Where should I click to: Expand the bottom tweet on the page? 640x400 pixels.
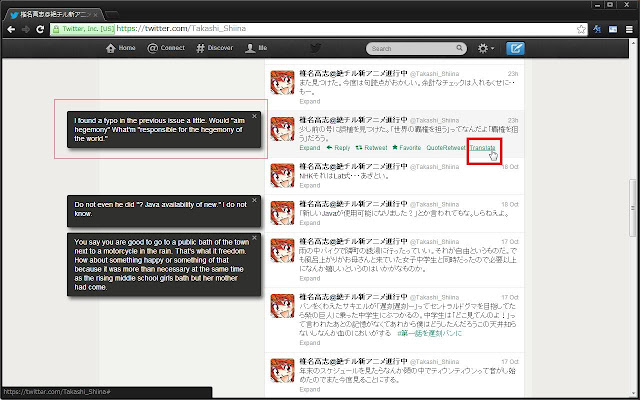click(310, 389)
